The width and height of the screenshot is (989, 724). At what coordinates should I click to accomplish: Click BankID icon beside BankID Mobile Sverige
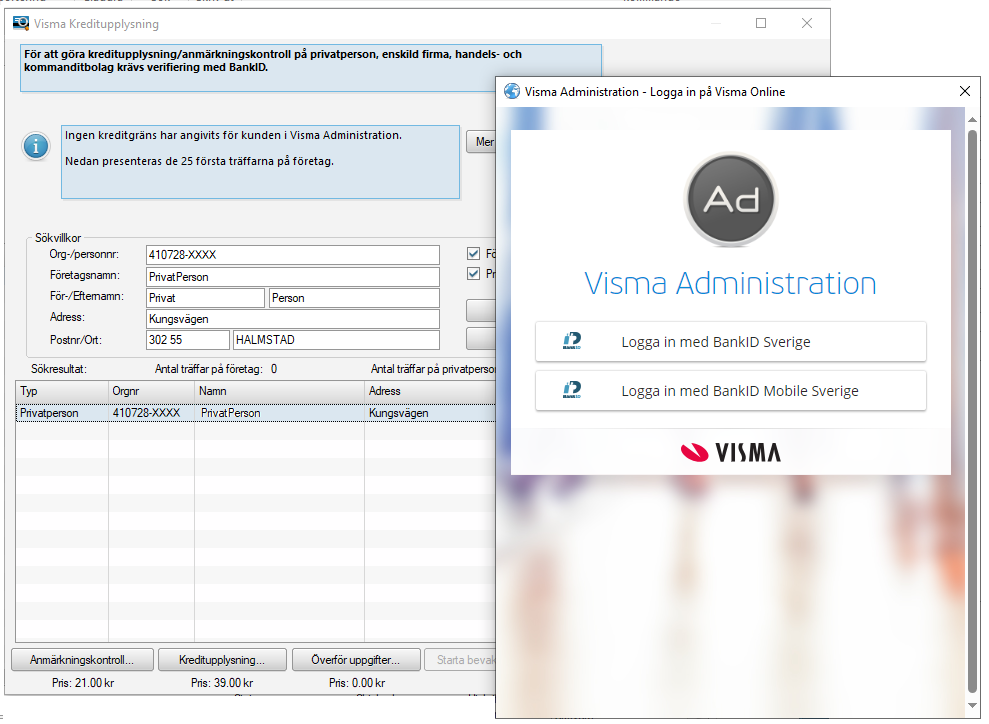click(572, 390)
